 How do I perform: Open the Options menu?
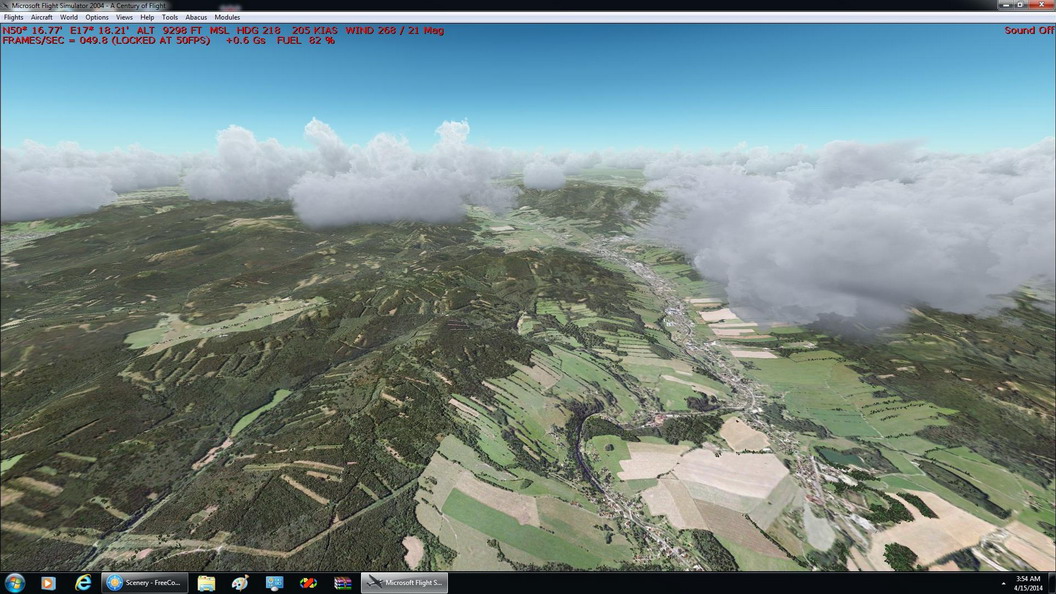97,18
